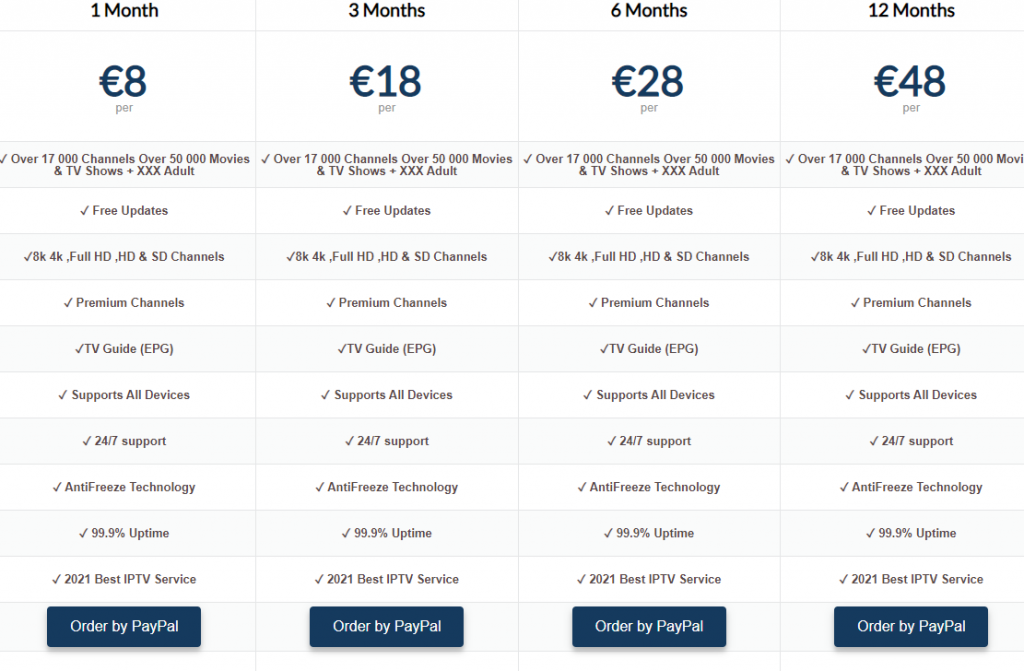Click the 3 Months column title
The image size is (1024, 671).
point(387,11)
